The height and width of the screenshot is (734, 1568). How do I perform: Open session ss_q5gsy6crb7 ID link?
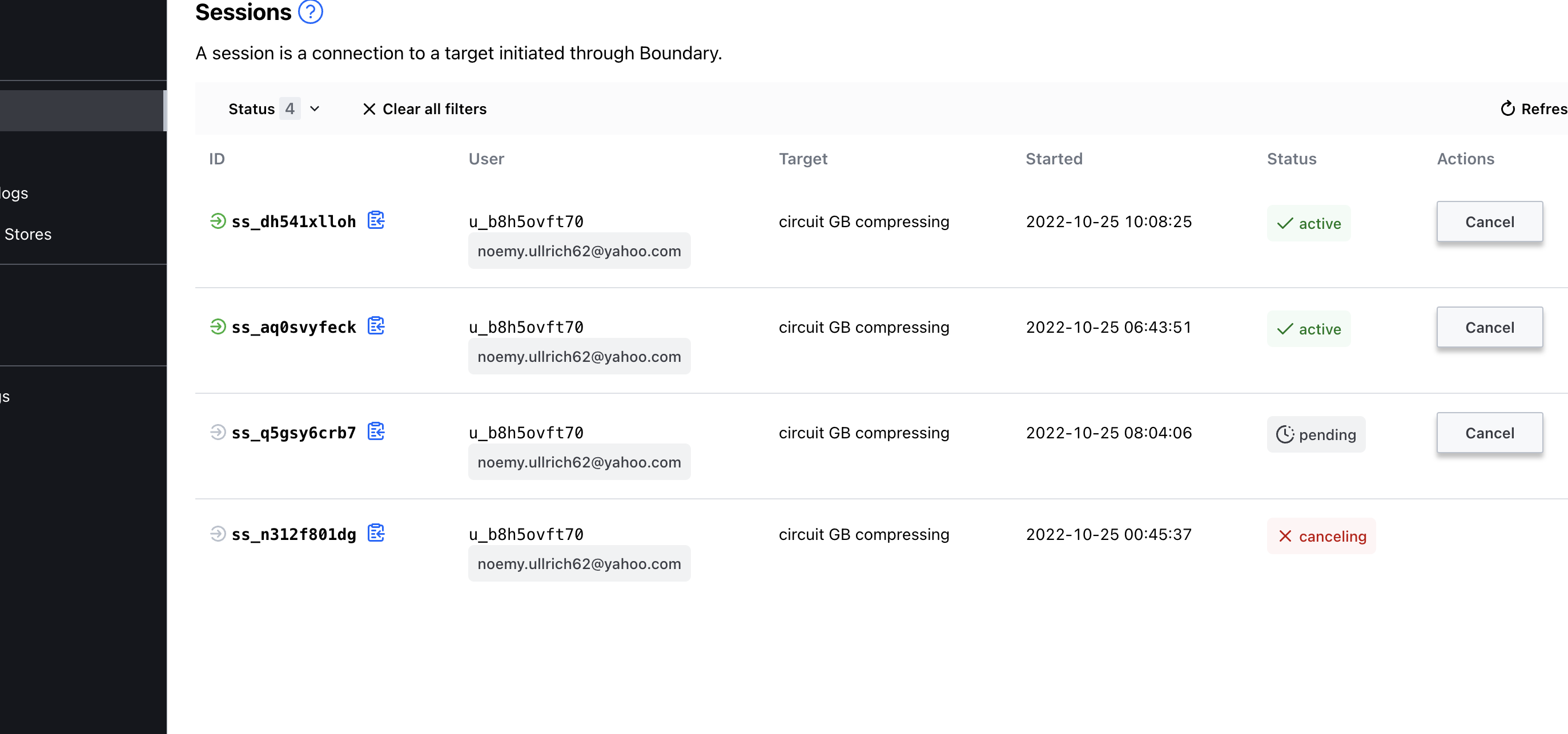[294, 433]
